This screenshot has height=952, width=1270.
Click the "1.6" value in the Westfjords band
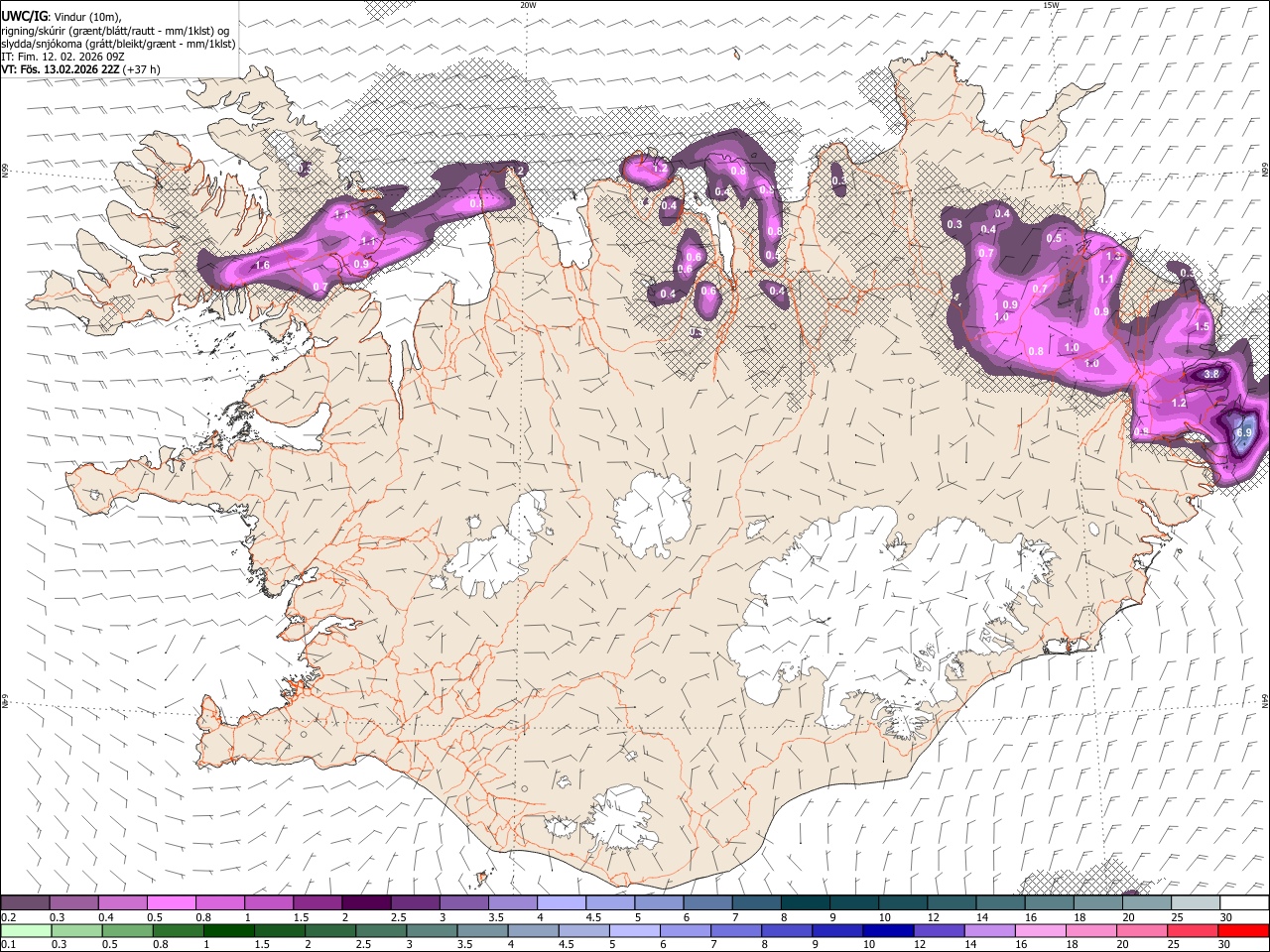(262, 265)
